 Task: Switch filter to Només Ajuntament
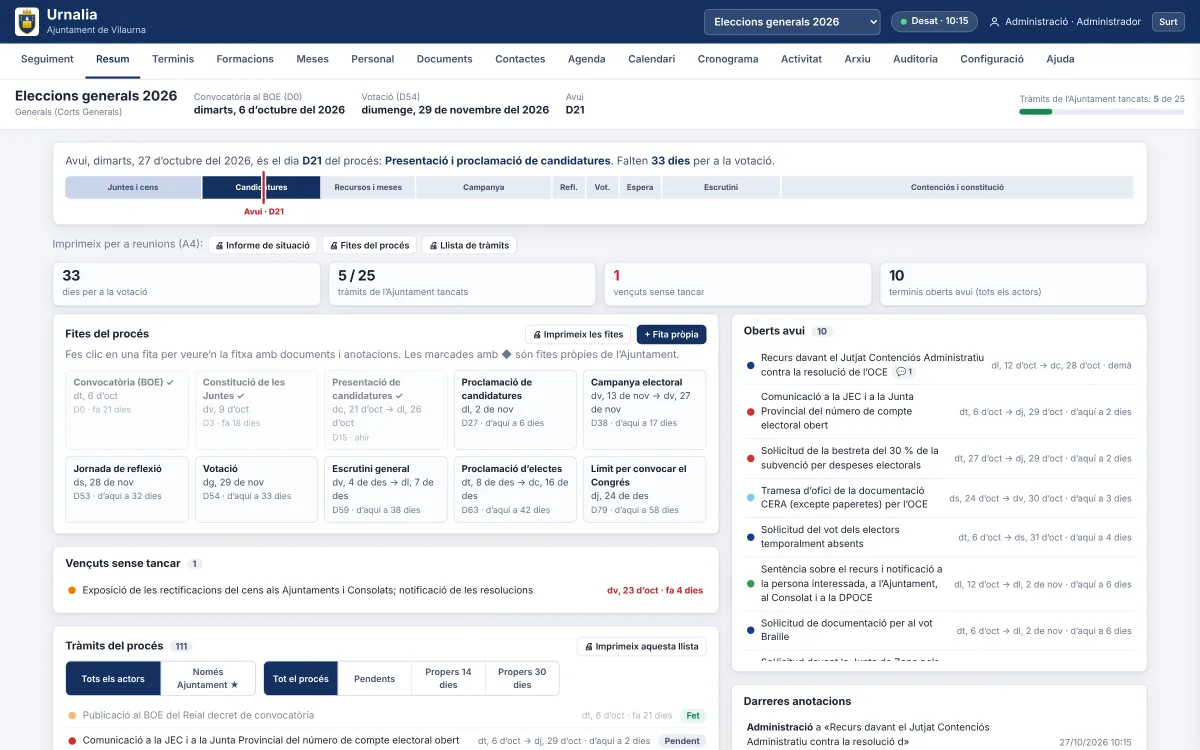(x=208, y=678)
